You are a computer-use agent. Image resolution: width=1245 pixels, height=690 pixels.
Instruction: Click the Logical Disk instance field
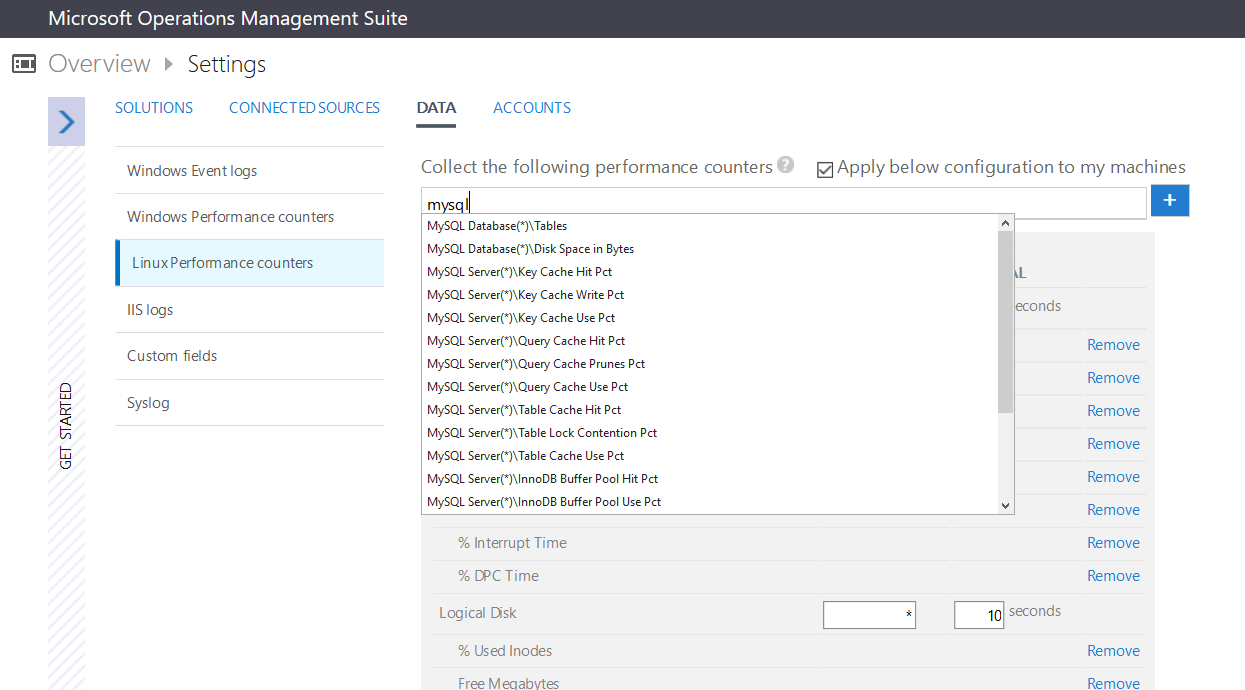[x=869, y=615]
